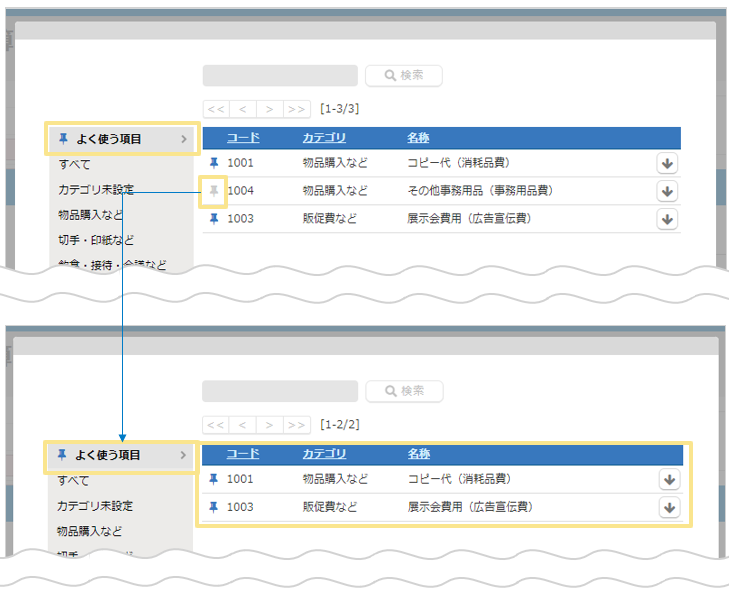Viewport: 729px width, 592px height.
Task: Go to first page in upper pagination
Action: tap(216, 108)
